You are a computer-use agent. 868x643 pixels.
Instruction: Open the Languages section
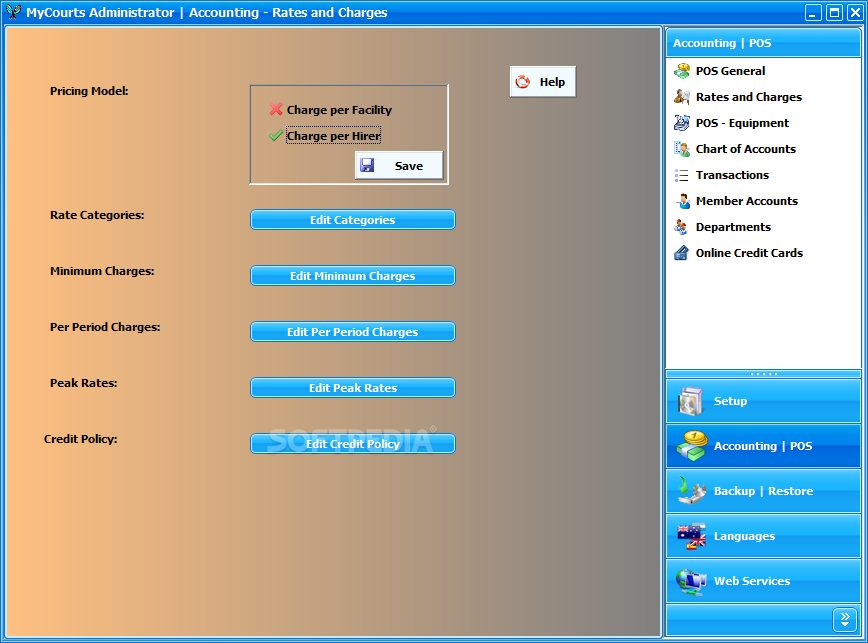(x=763, y=536)
